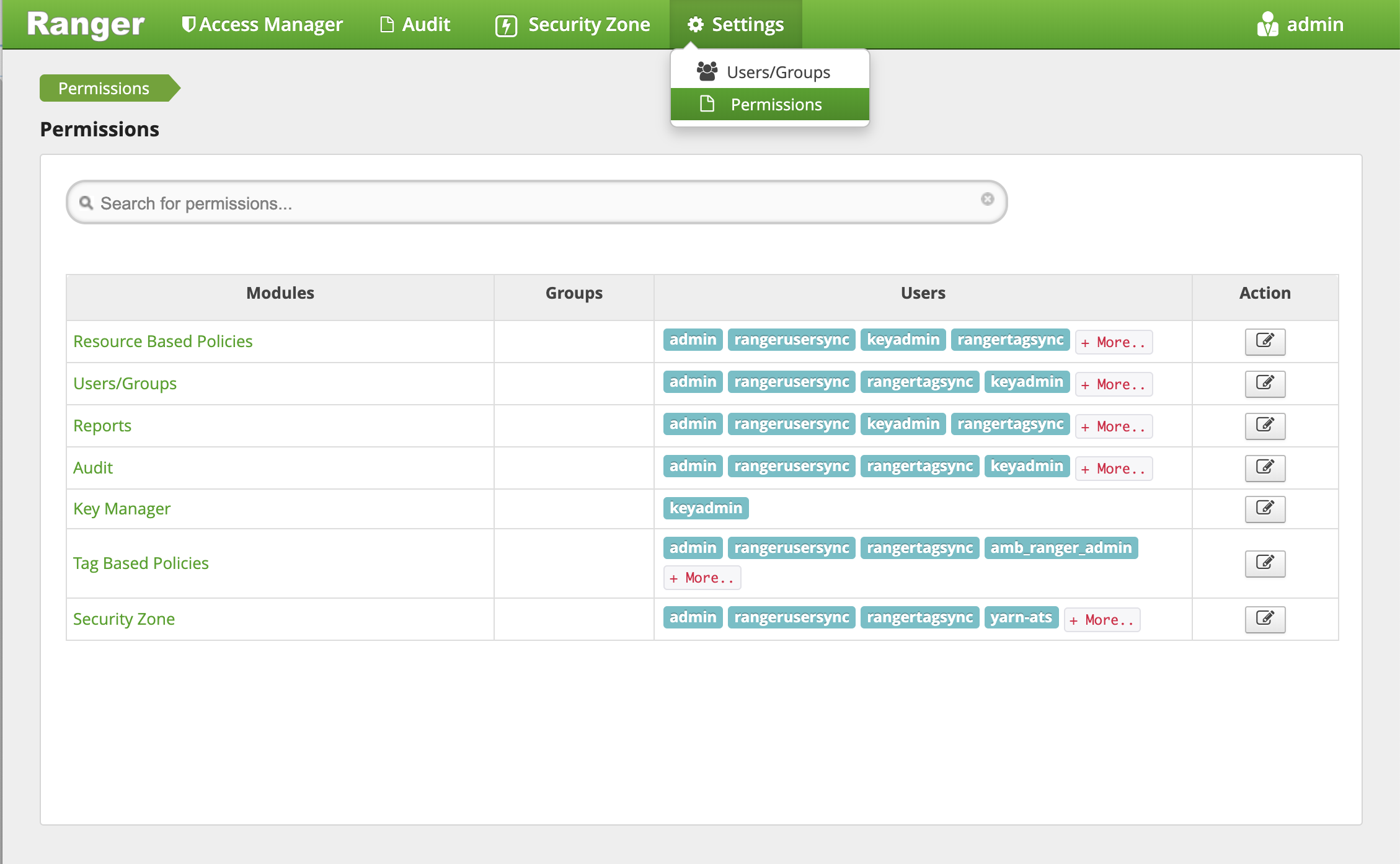Expand more users for Resource Based Policies
This screenshot has height=864, width=1400.
click(1114, 342)
